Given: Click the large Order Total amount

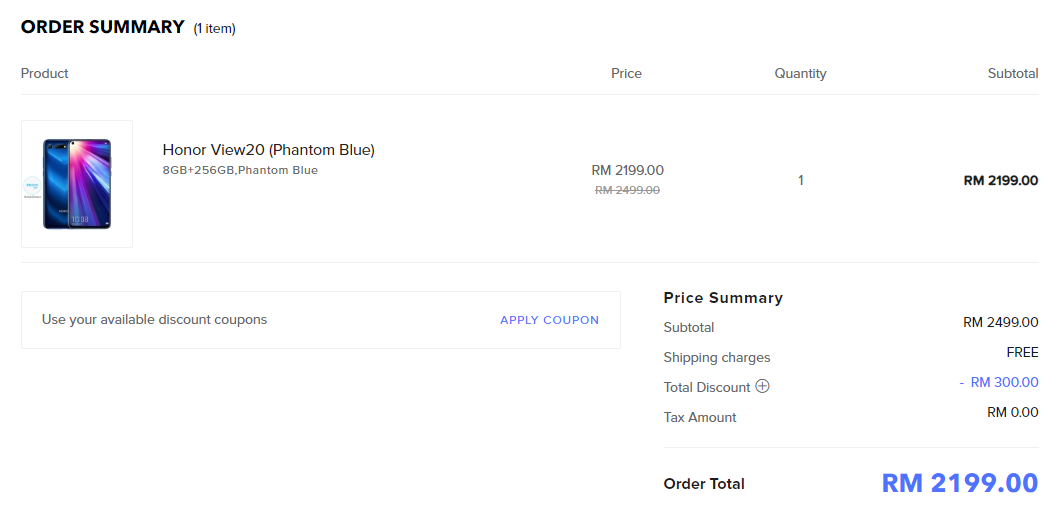Looking at the screenshot, I should tap(959, 483).
